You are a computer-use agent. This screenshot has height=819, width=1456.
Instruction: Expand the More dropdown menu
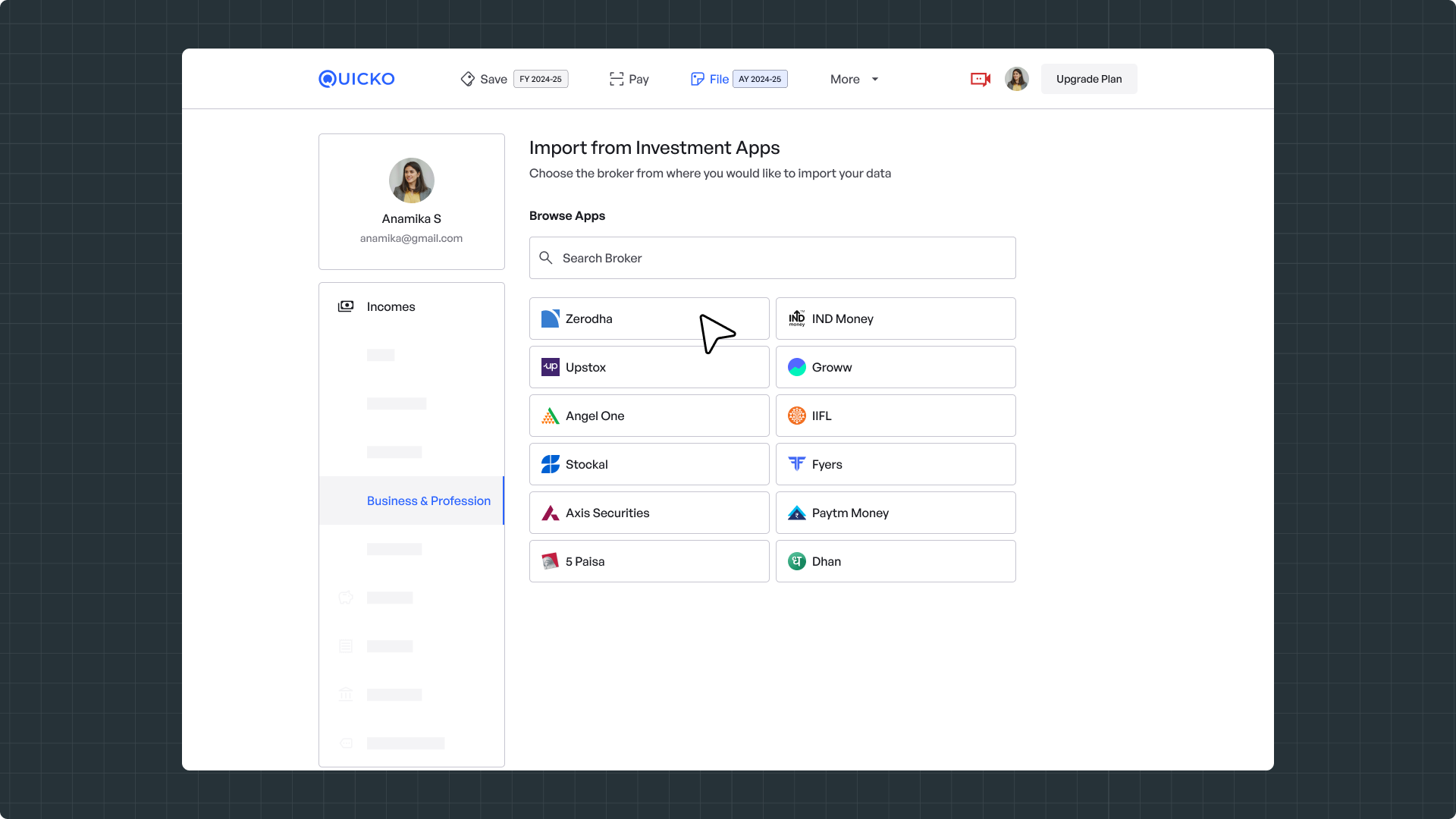pos(854,79)
